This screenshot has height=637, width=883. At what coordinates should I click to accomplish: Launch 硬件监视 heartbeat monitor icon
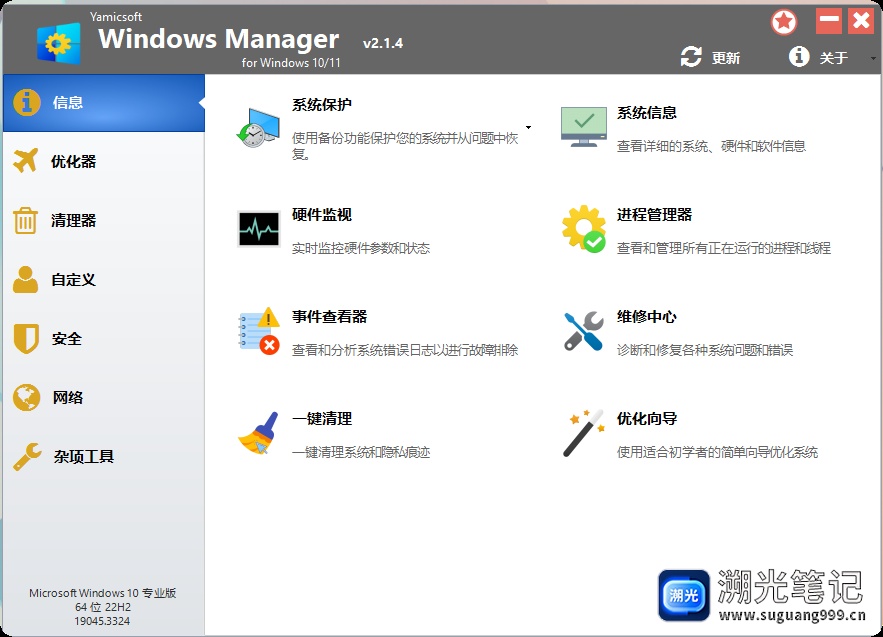point(258,229)
